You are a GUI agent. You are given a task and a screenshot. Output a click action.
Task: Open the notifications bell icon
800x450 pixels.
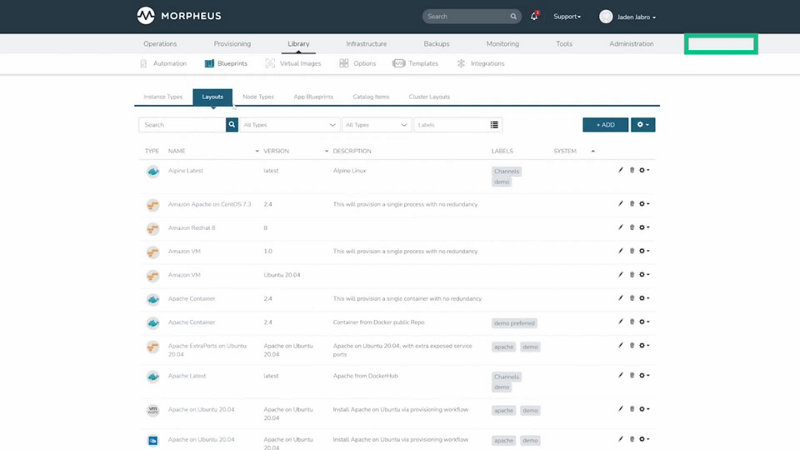[534, 16]
